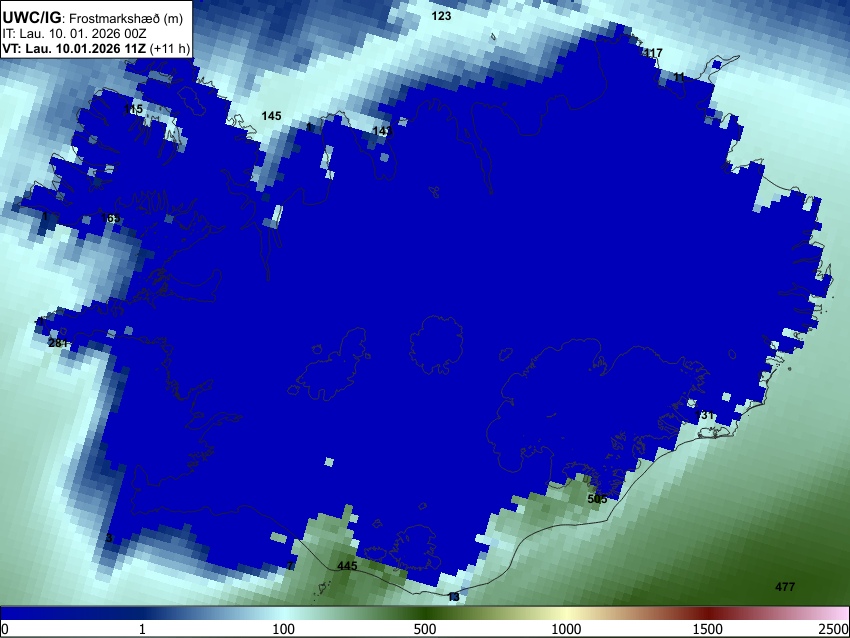Viewport: 850px width, 638px height.
Task: Click the map value '145'
Action: pyautogui.click(x=271, y=116)
